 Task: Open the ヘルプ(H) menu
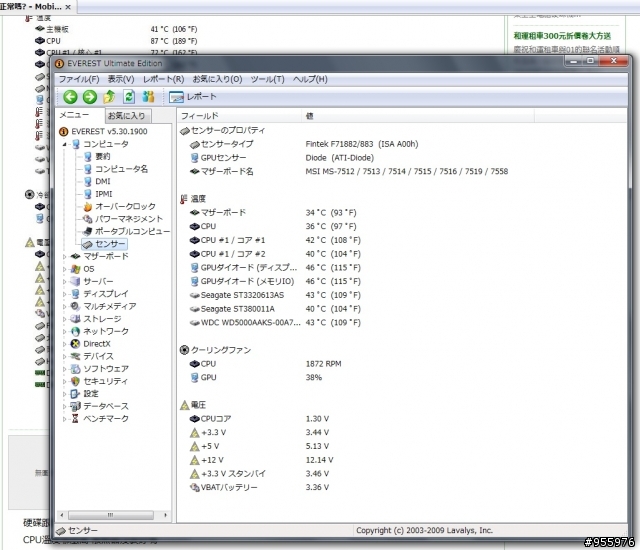tap(310, 79)
